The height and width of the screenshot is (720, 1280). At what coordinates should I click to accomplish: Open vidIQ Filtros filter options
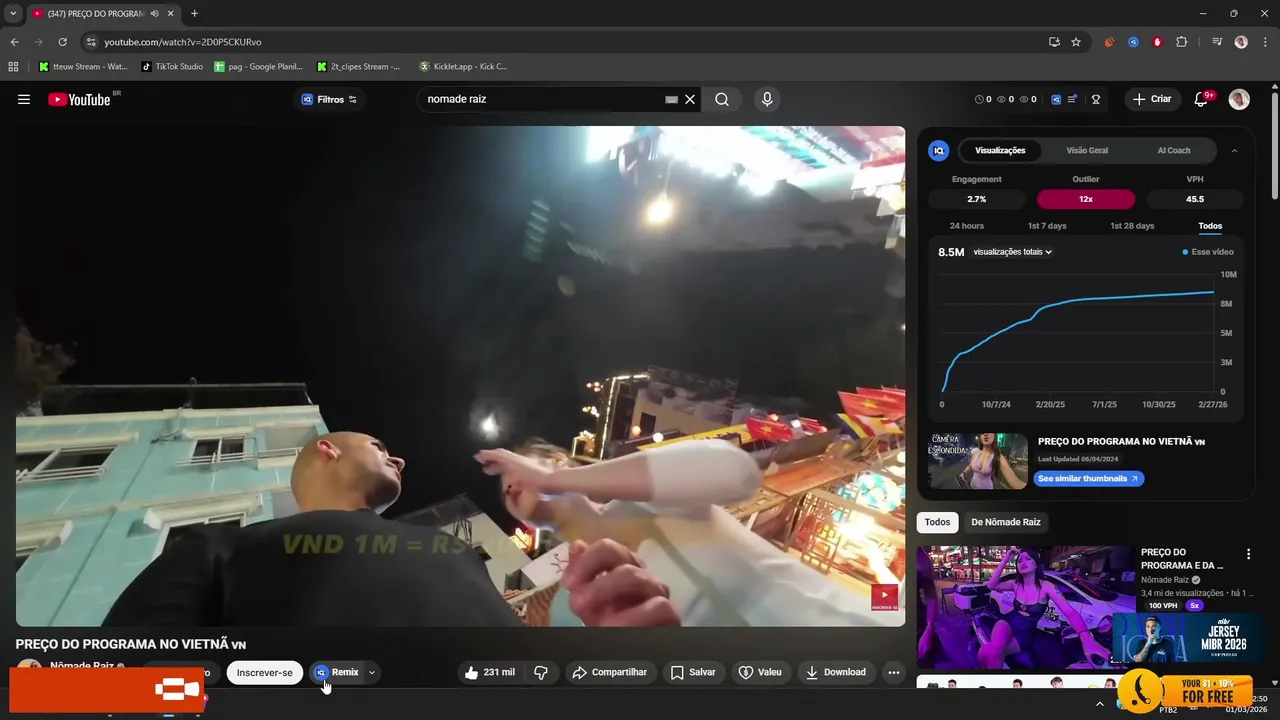[x=329, y=99]
